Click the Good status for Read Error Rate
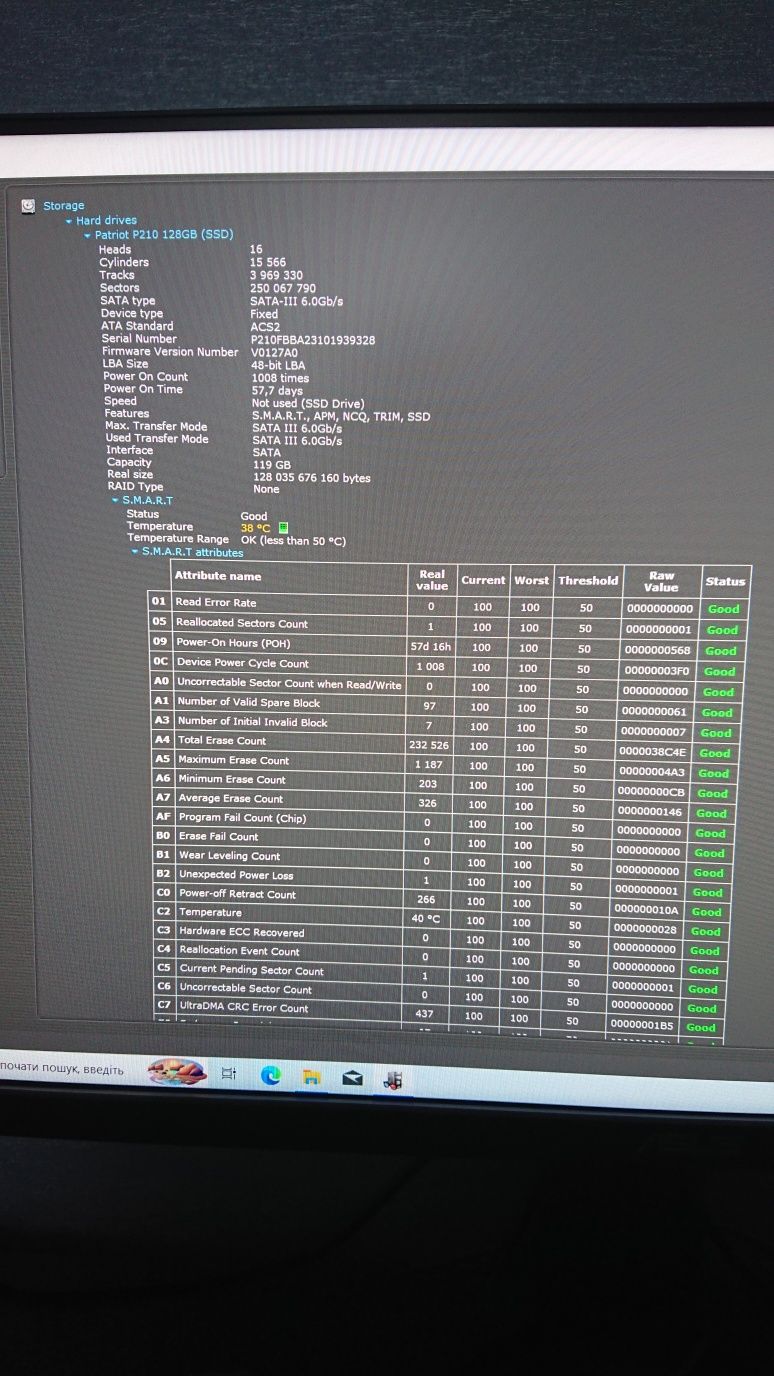774x1376 pixels. coord(723,609)
